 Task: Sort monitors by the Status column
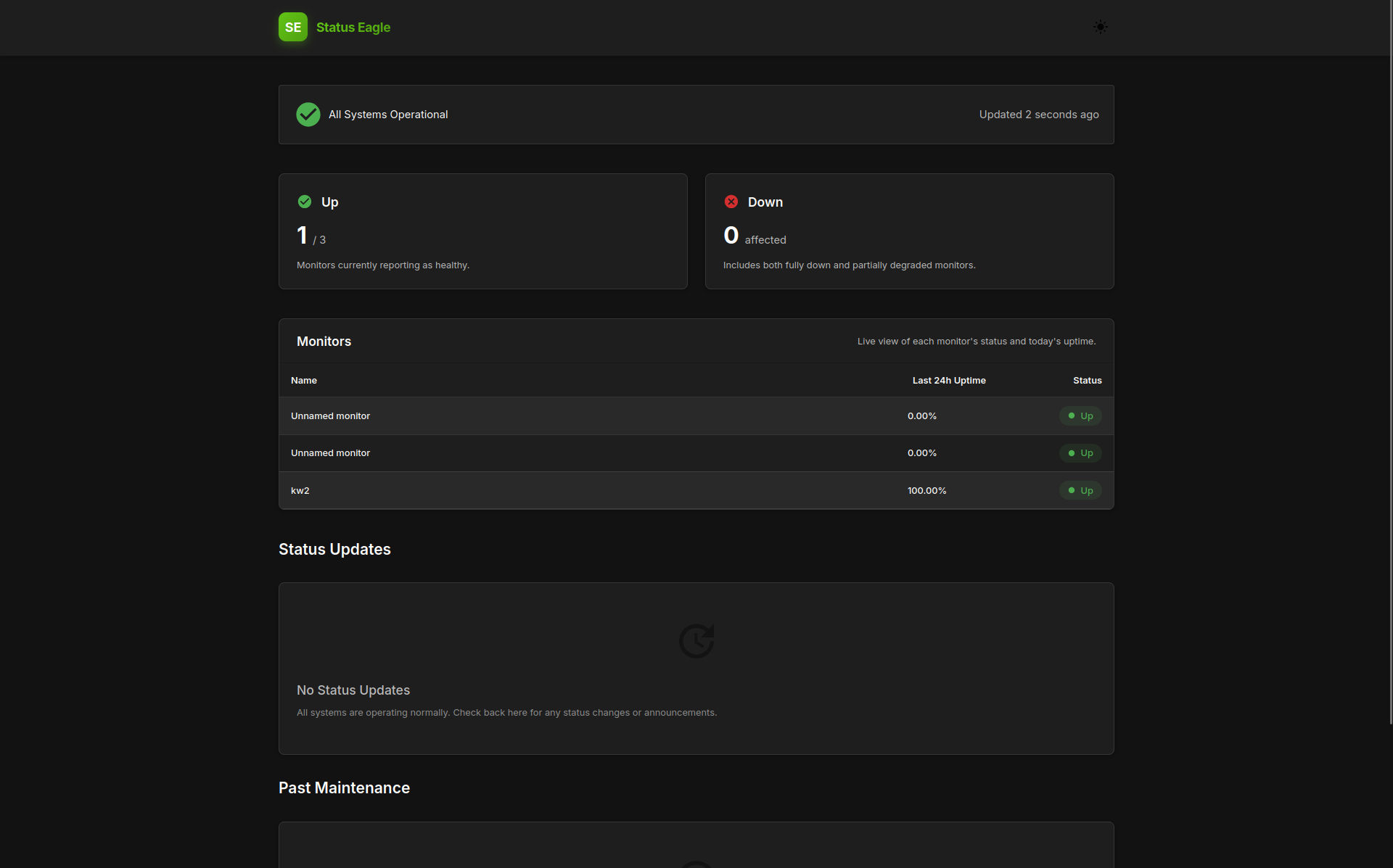tap(1087, 380)
